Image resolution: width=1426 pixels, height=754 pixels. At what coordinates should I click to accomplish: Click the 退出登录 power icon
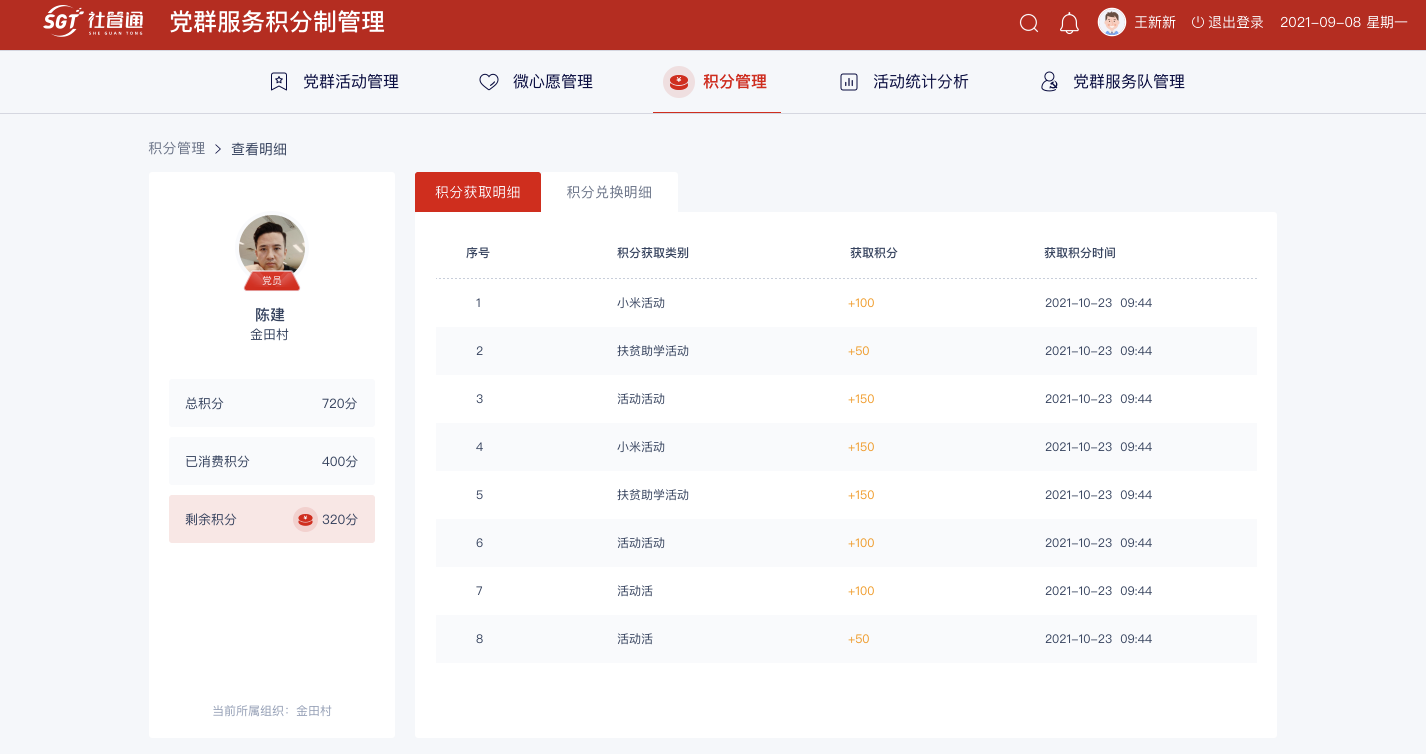tap(1197, 22)
